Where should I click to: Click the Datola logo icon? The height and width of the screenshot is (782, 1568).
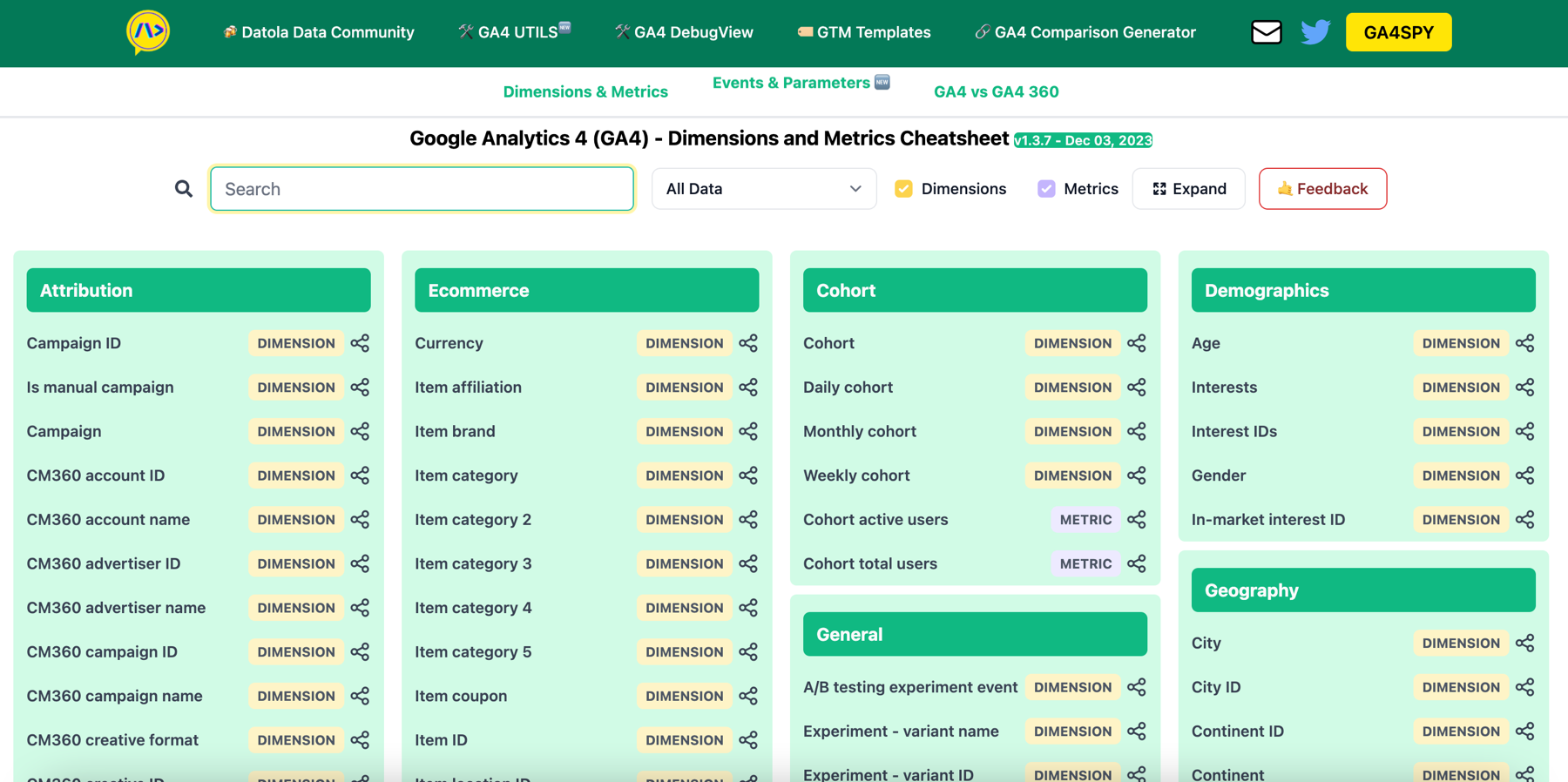(147, 32)
